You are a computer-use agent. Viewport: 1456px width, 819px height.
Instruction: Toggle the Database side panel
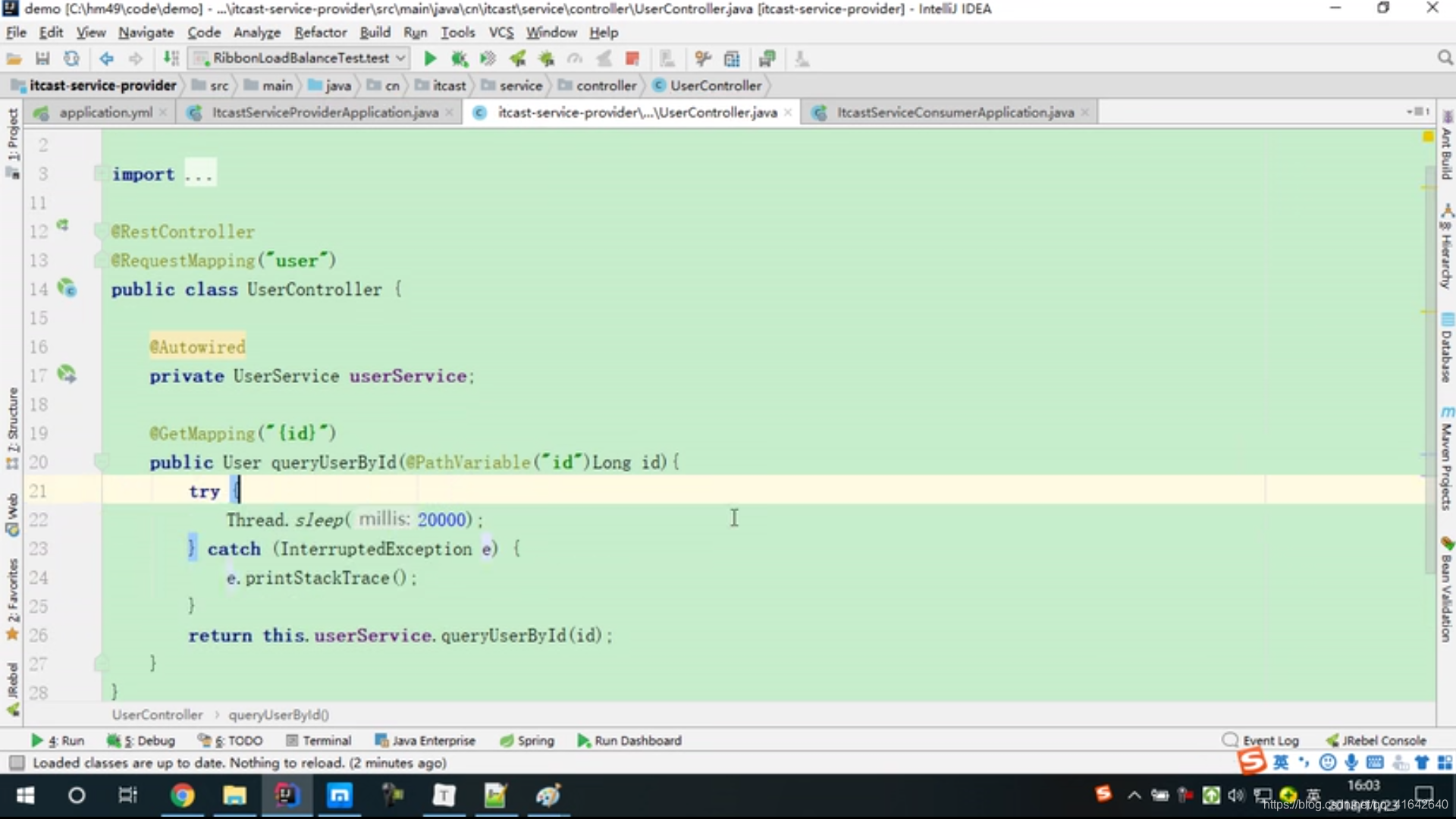pos(1447,349)
